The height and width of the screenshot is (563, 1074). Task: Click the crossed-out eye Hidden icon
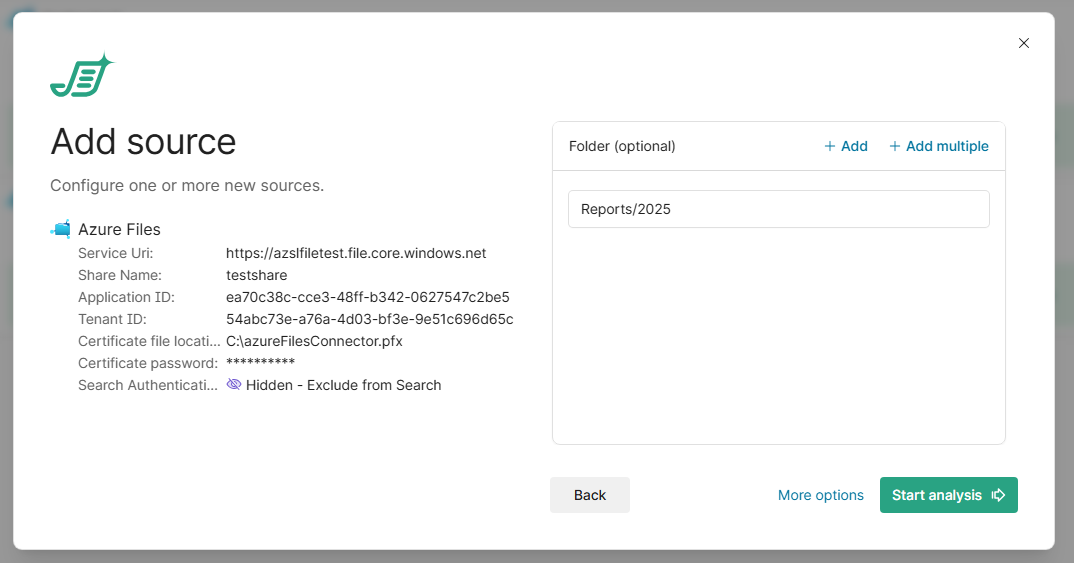coord(234,385)
